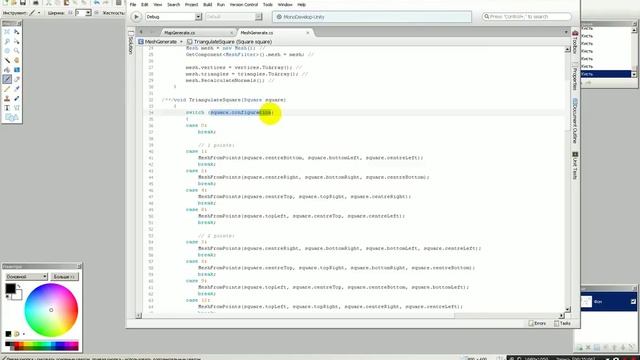Click the white secondary color swatch
Viewport: 640px width, 360px height.
[18, 296]
